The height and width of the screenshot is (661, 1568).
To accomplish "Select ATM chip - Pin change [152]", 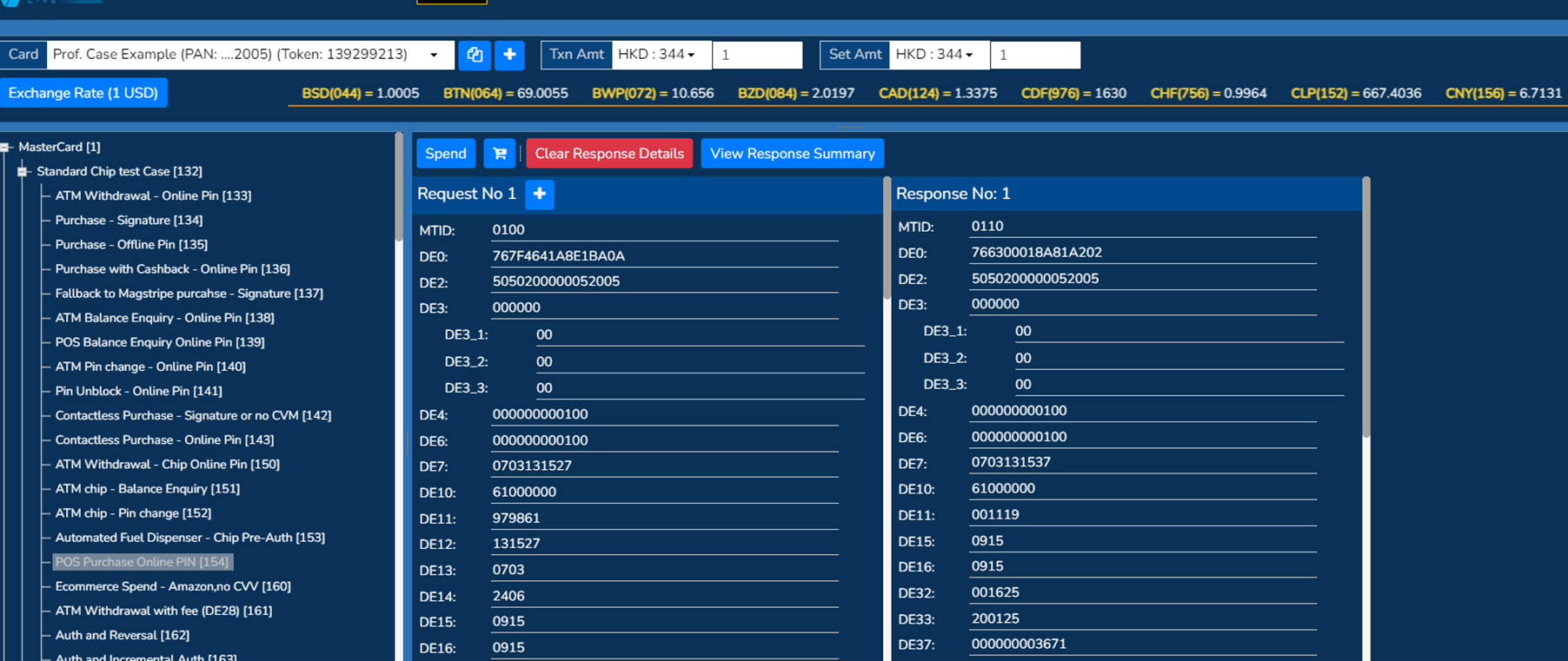I will tap(133, 513).
